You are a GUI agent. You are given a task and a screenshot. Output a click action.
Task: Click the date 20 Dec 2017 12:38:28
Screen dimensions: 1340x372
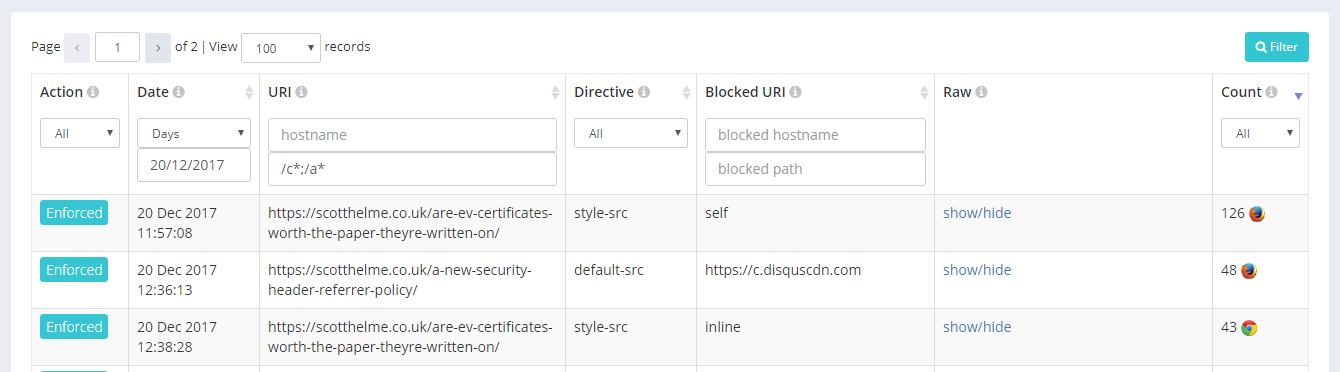point(177,337)
